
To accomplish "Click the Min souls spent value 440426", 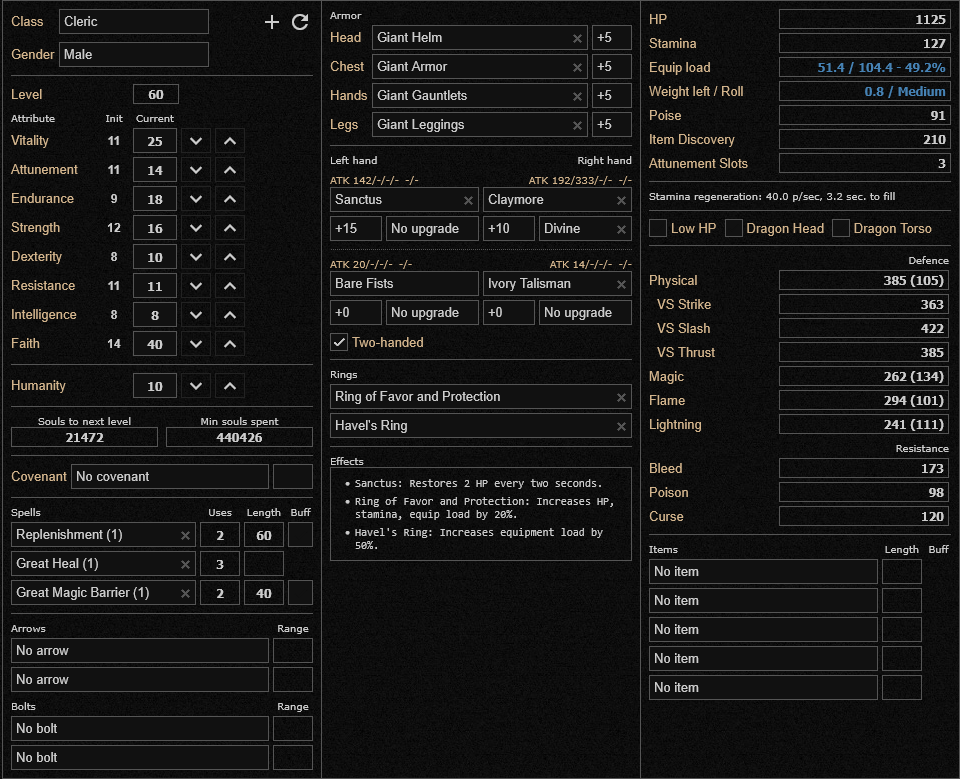I will tap(239, 437).
